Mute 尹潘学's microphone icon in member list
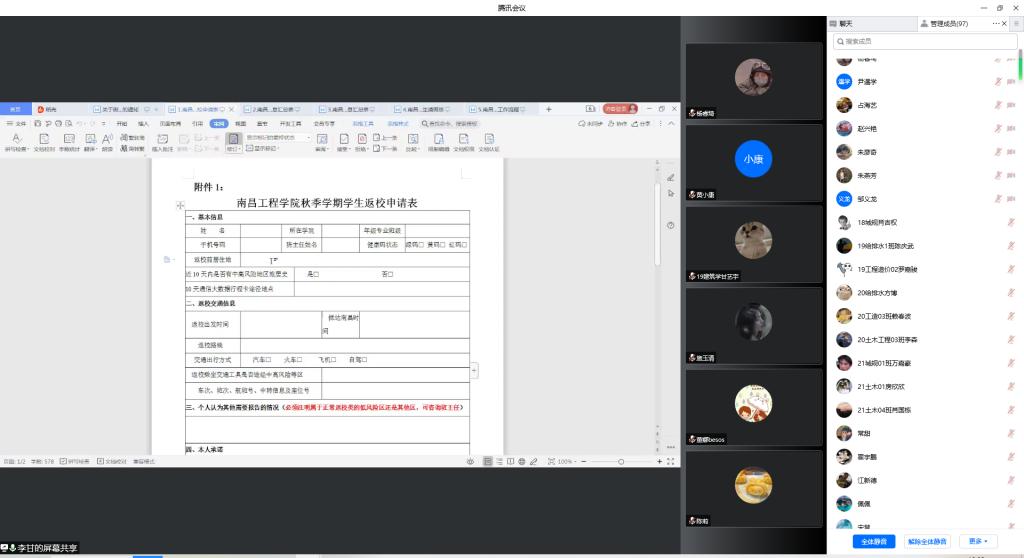This screenshot has height=558, width=1024. [x=997, y=82]
